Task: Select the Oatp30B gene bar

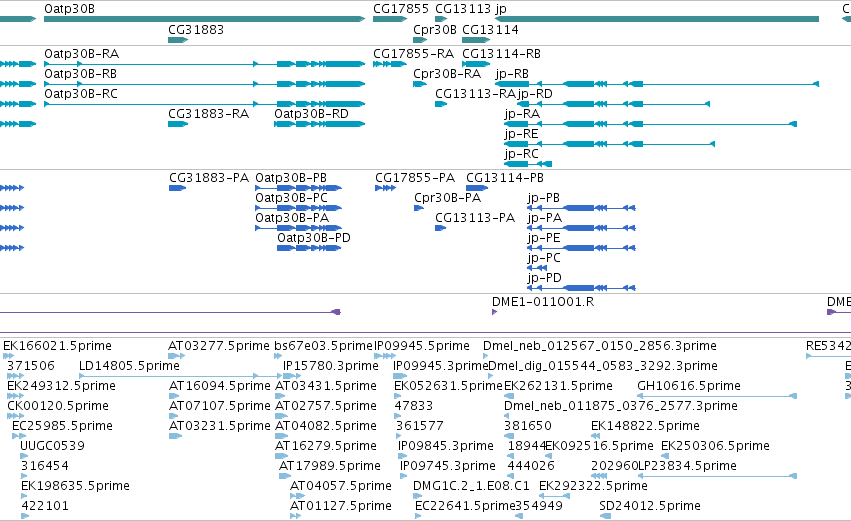Action: [205, 19]
